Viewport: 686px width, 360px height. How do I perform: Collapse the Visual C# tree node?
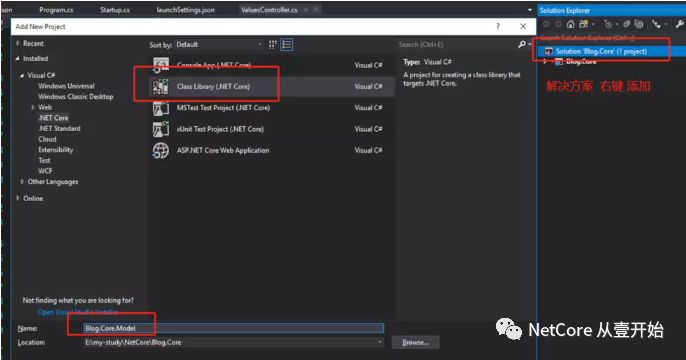(x=22, y=75)
